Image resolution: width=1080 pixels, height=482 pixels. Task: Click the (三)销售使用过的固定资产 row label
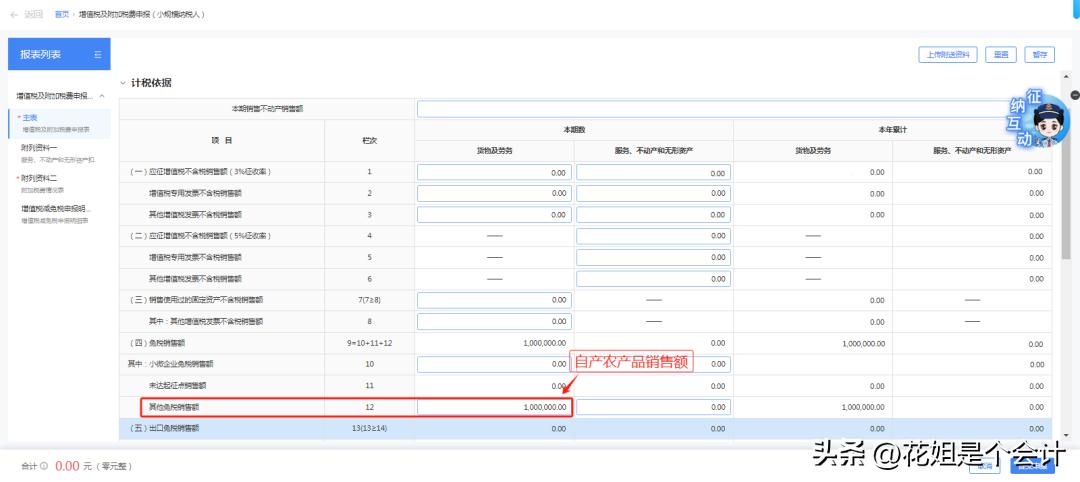coord(197,300)
